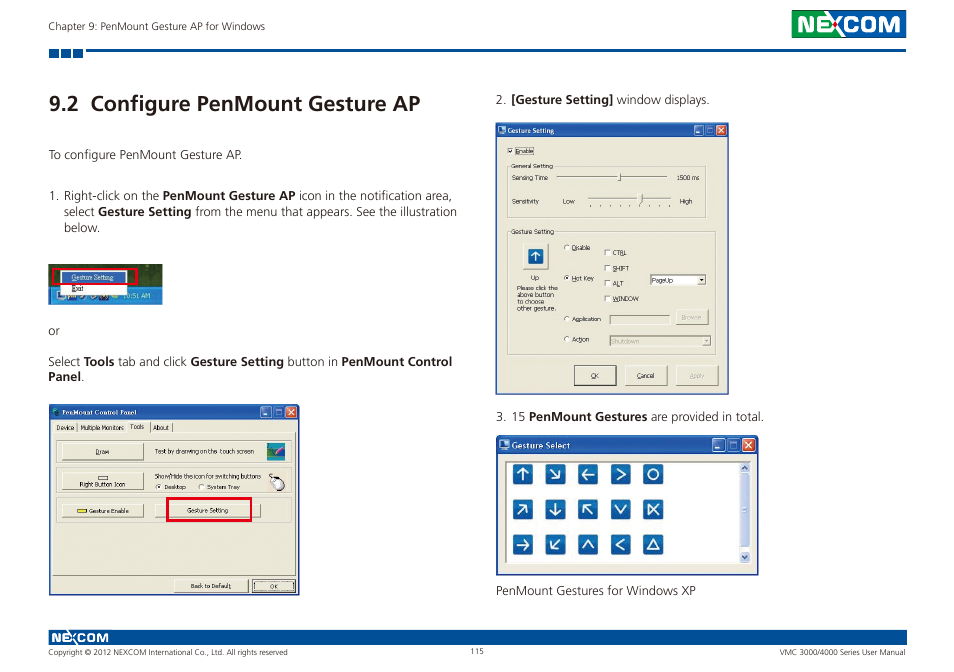Select the greater-than chevron gesture

[x=621, y=474]
